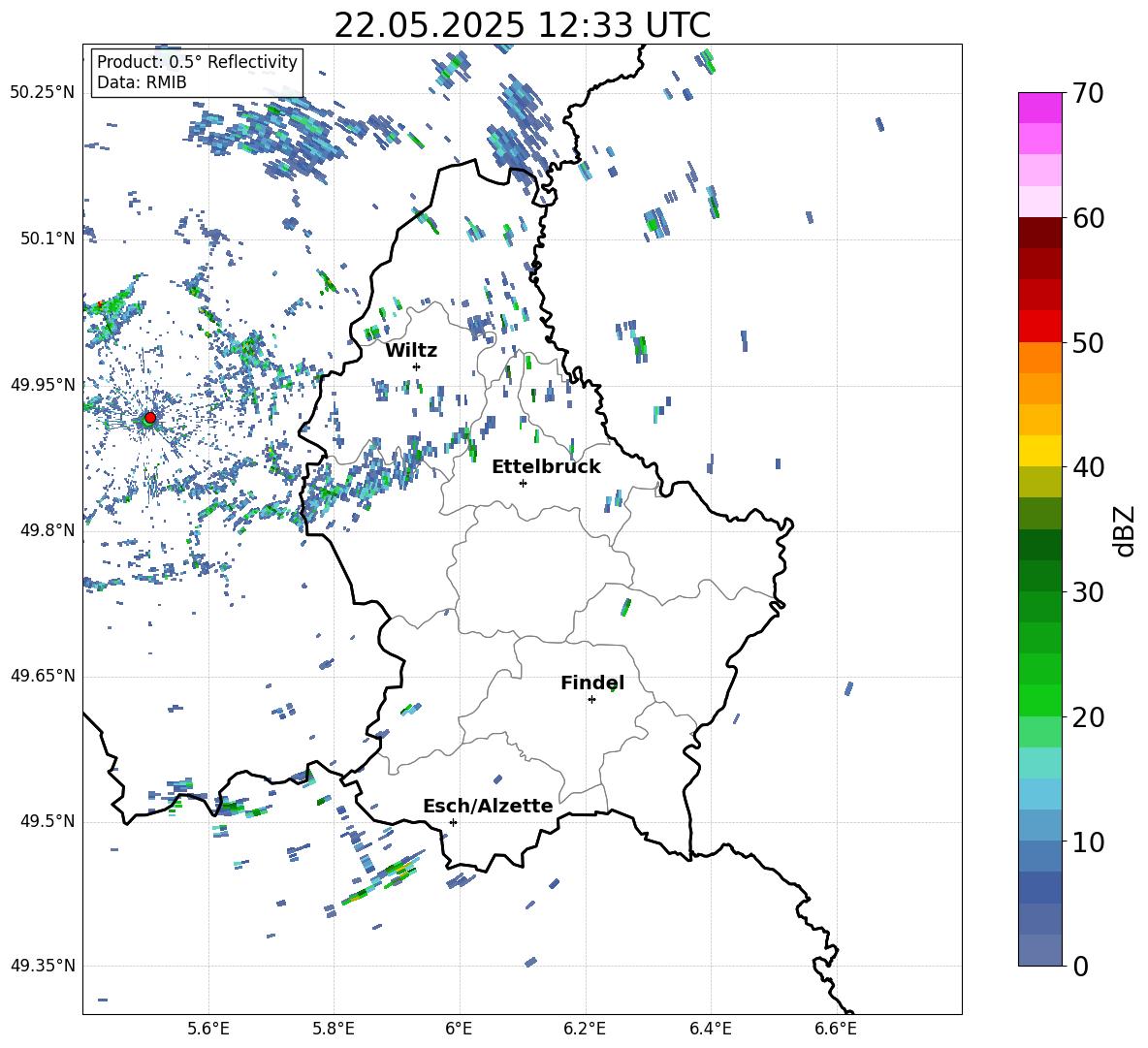Pick the bright green colorbar segment at 20

[x=1040, y=700]
